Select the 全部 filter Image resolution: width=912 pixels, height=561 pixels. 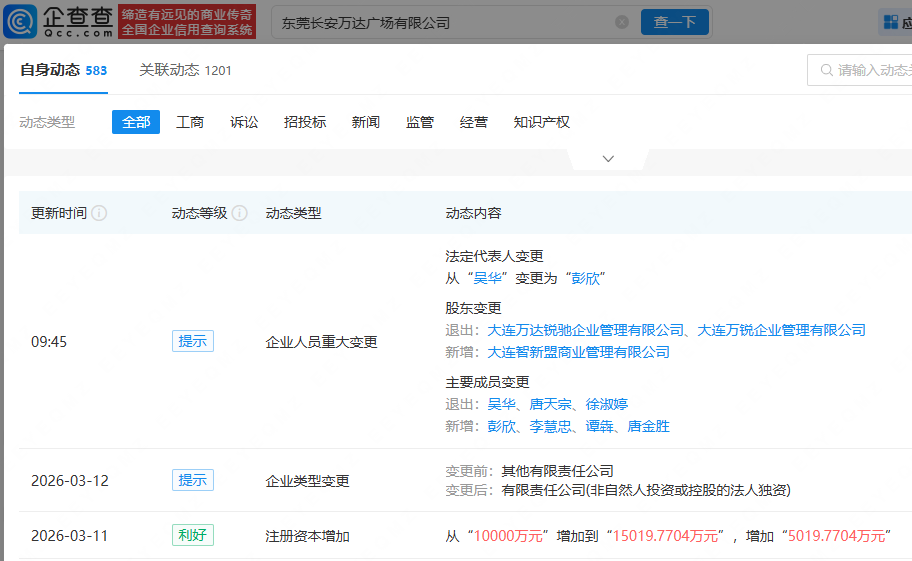click(x=136, y=122)
